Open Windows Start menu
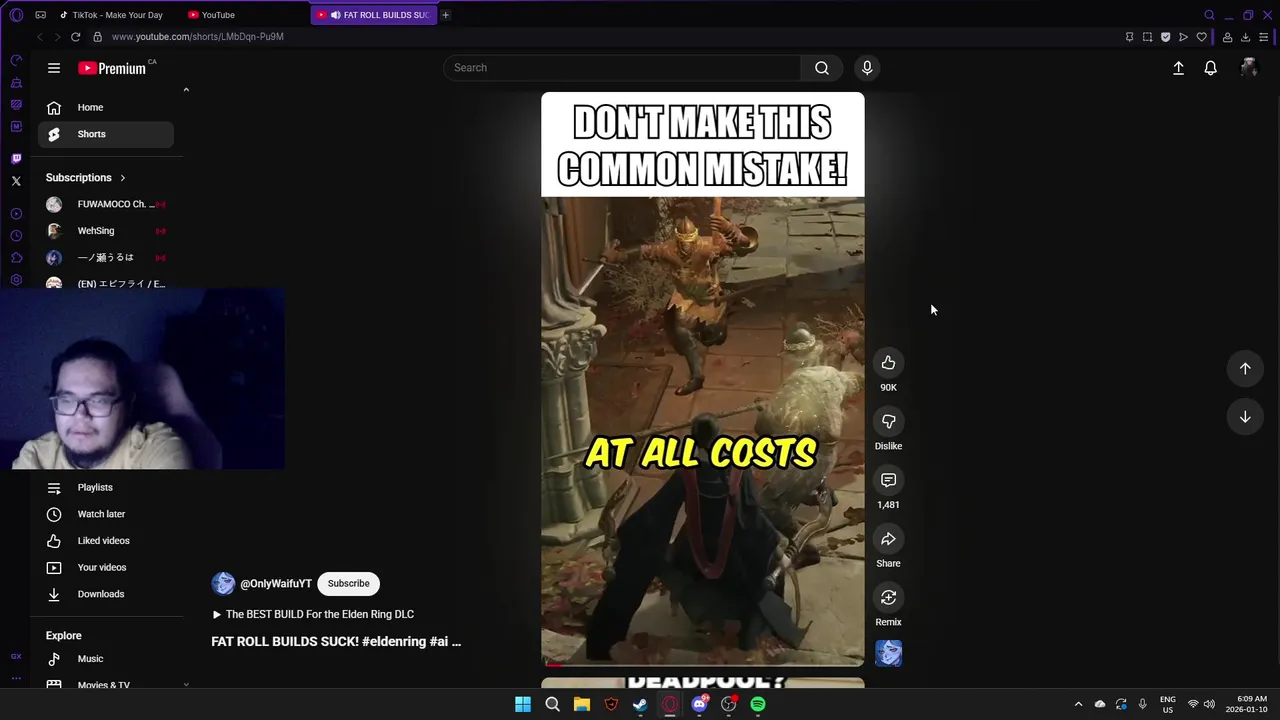The image size is (1280, 720). pos(523,704)
